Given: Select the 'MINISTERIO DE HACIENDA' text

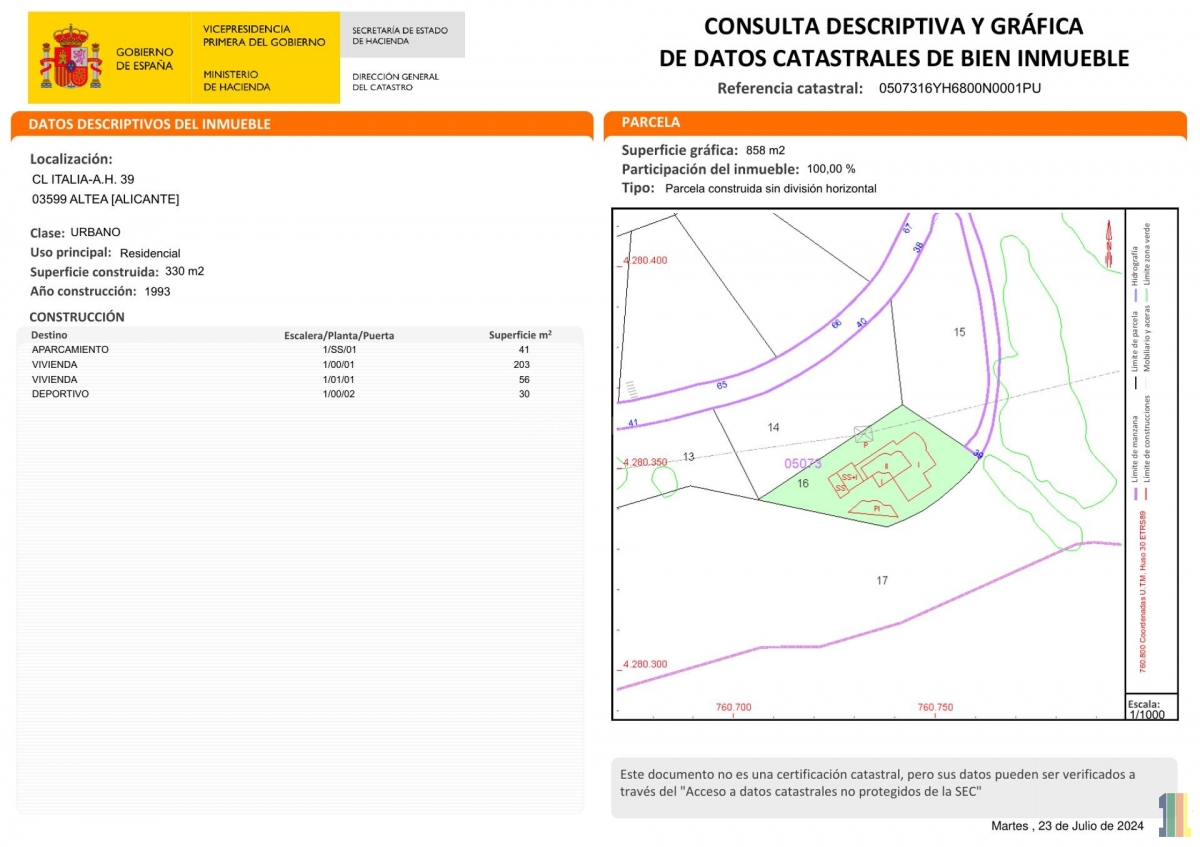Looking at the screenshot, I should 237,81.
